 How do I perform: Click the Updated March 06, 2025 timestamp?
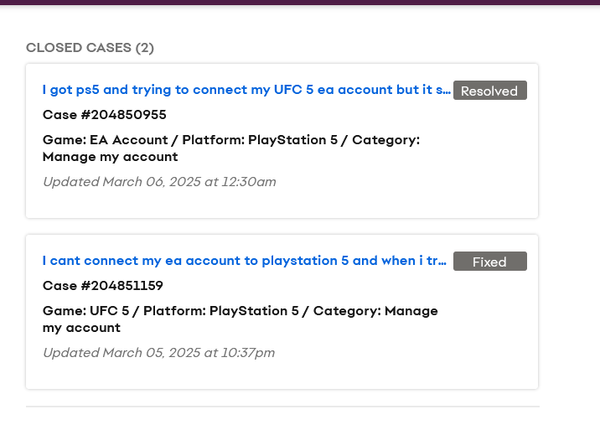[x=159, y=182]
